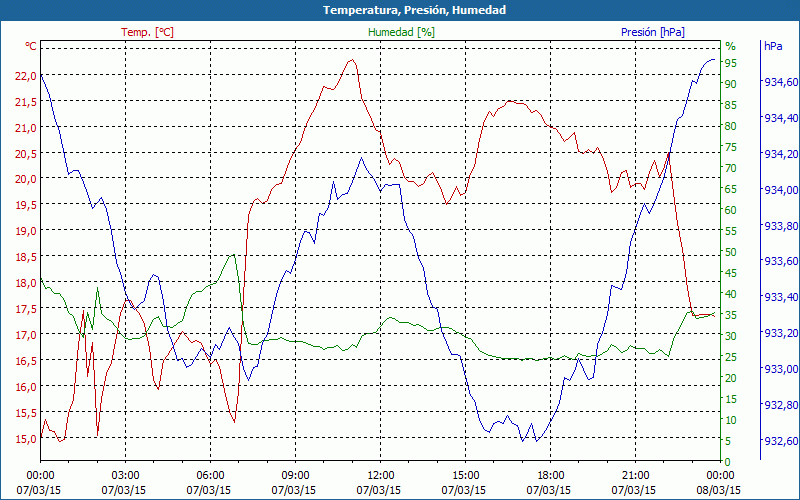Click the '°C' unit label on temperature axis
Image resolution: width=800 pixels, height=500 pixels.
(31, 46)
